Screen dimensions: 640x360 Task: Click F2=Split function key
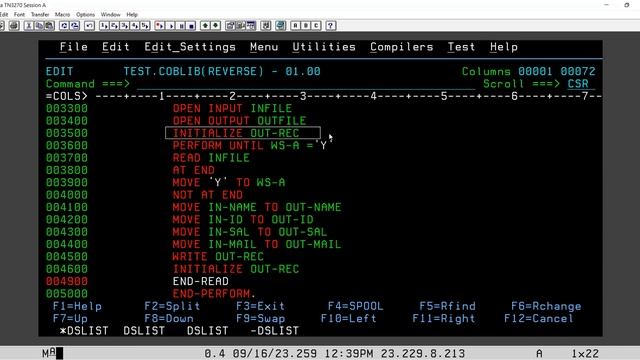pos(172,306)
